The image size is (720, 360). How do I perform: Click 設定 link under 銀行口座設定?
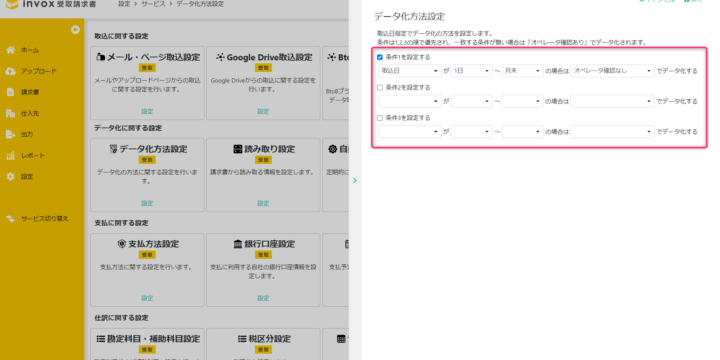click(263, 298)
